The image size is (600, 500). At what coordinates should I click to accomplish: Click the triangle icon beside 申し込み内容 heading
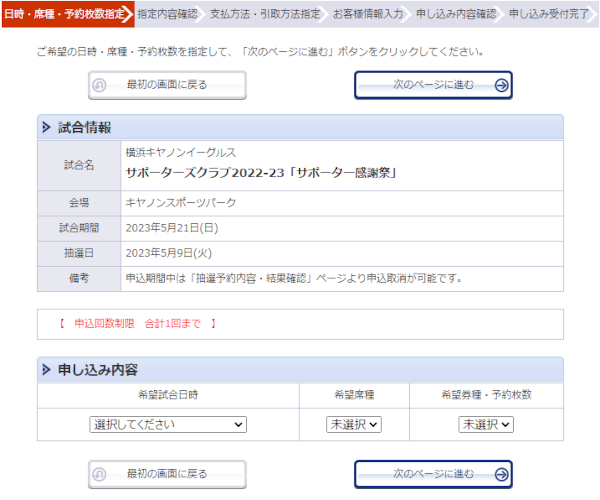click(x=46, y=370)
